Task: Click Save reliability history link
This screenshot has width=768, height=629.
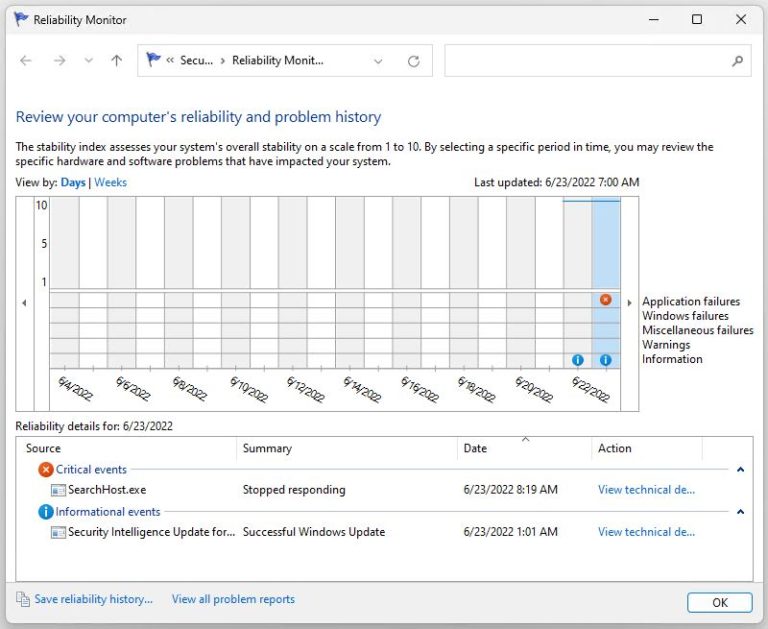Action: coord(93,599)
